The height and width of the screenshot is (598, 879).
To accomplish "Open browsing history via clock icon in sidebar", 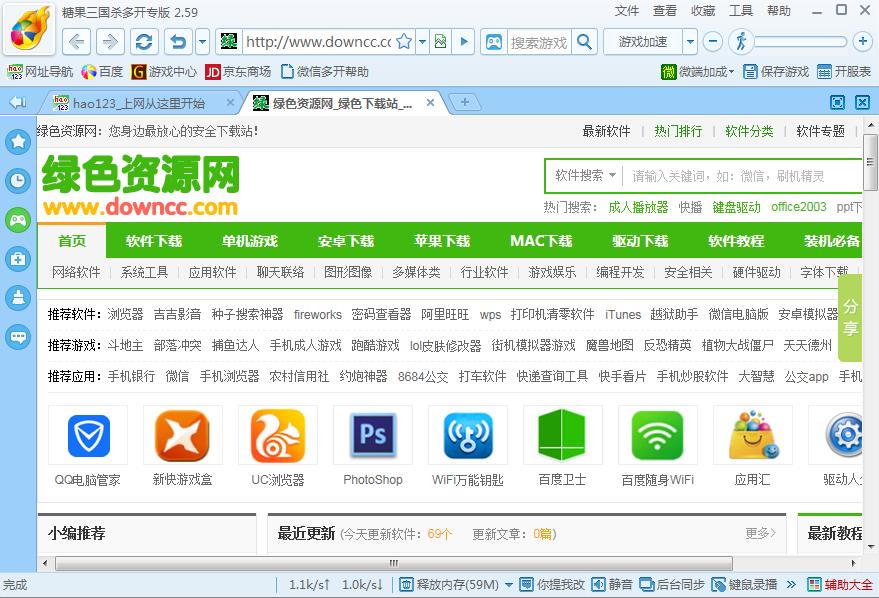I will 18,180.
